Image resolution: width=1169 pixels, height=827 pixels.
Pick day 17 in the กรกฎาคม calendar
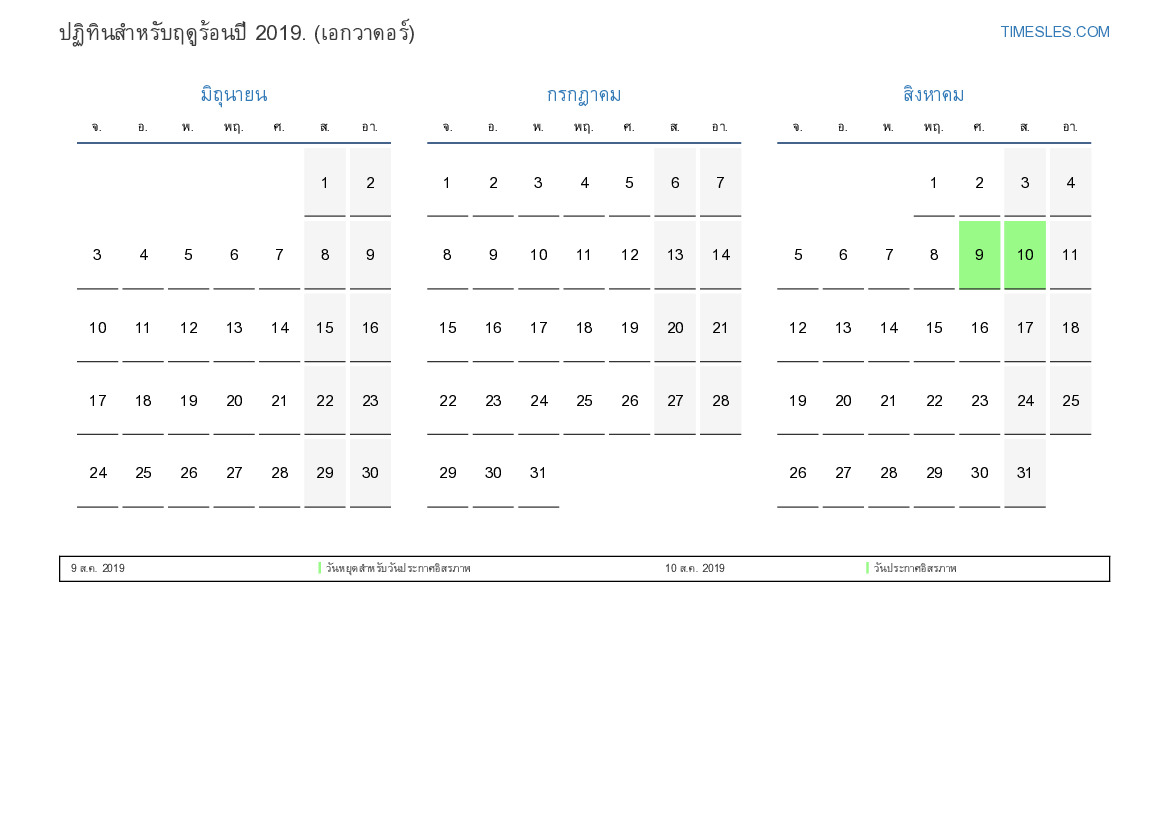(538, 328)
